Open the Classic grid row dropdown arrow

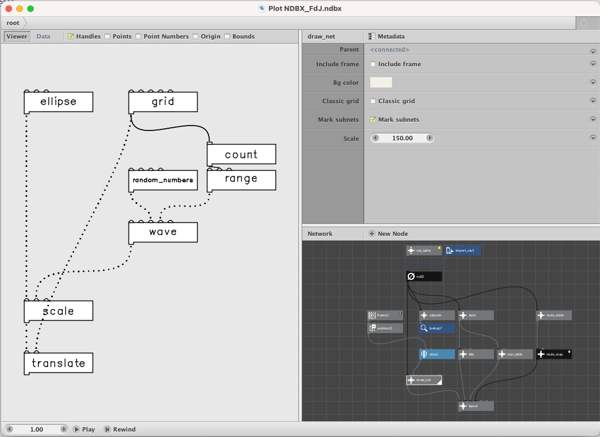click(593, 101)
